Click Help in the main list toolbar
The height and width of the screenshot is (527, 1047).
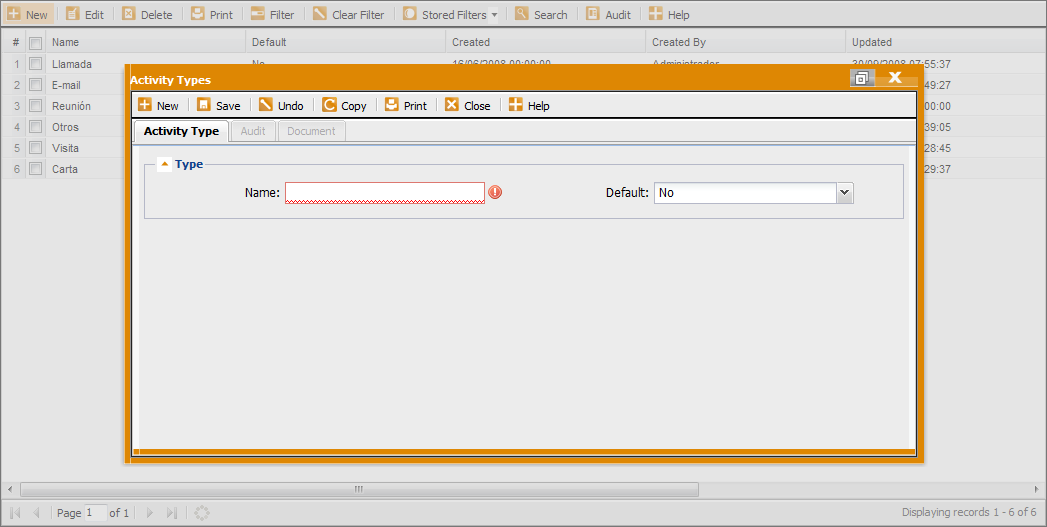[669, 14]
